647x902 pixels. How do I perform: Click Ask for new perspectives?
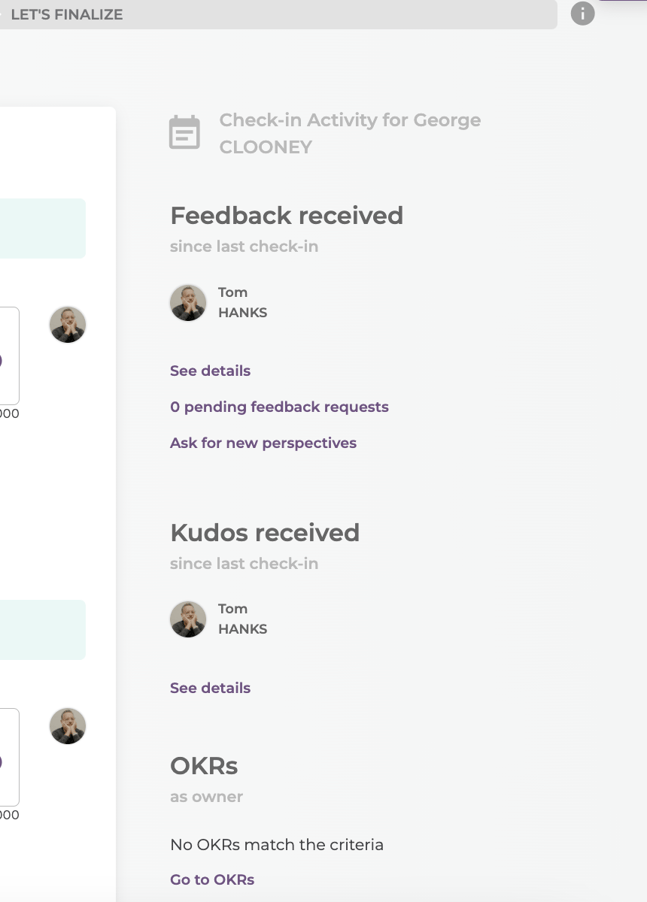263,443
